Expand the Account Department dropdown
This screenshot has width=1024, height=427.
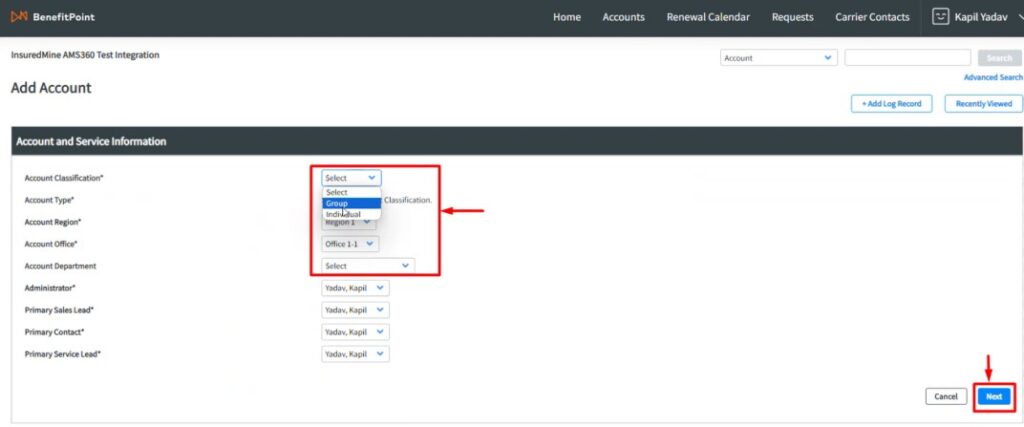(367, 266)
